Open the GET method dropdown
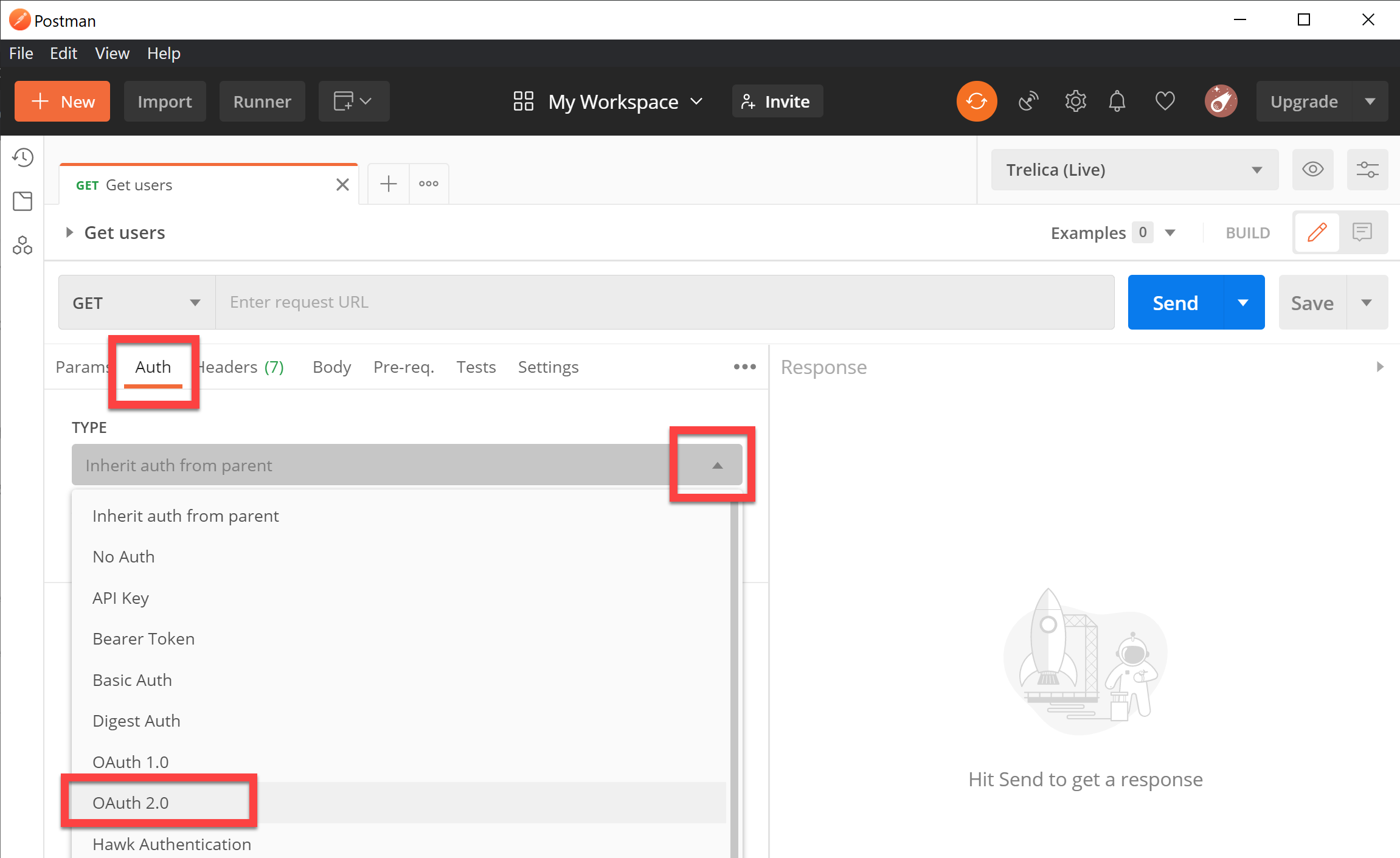The height and width of the screenshot is (858, 1400). pos(137,302)
